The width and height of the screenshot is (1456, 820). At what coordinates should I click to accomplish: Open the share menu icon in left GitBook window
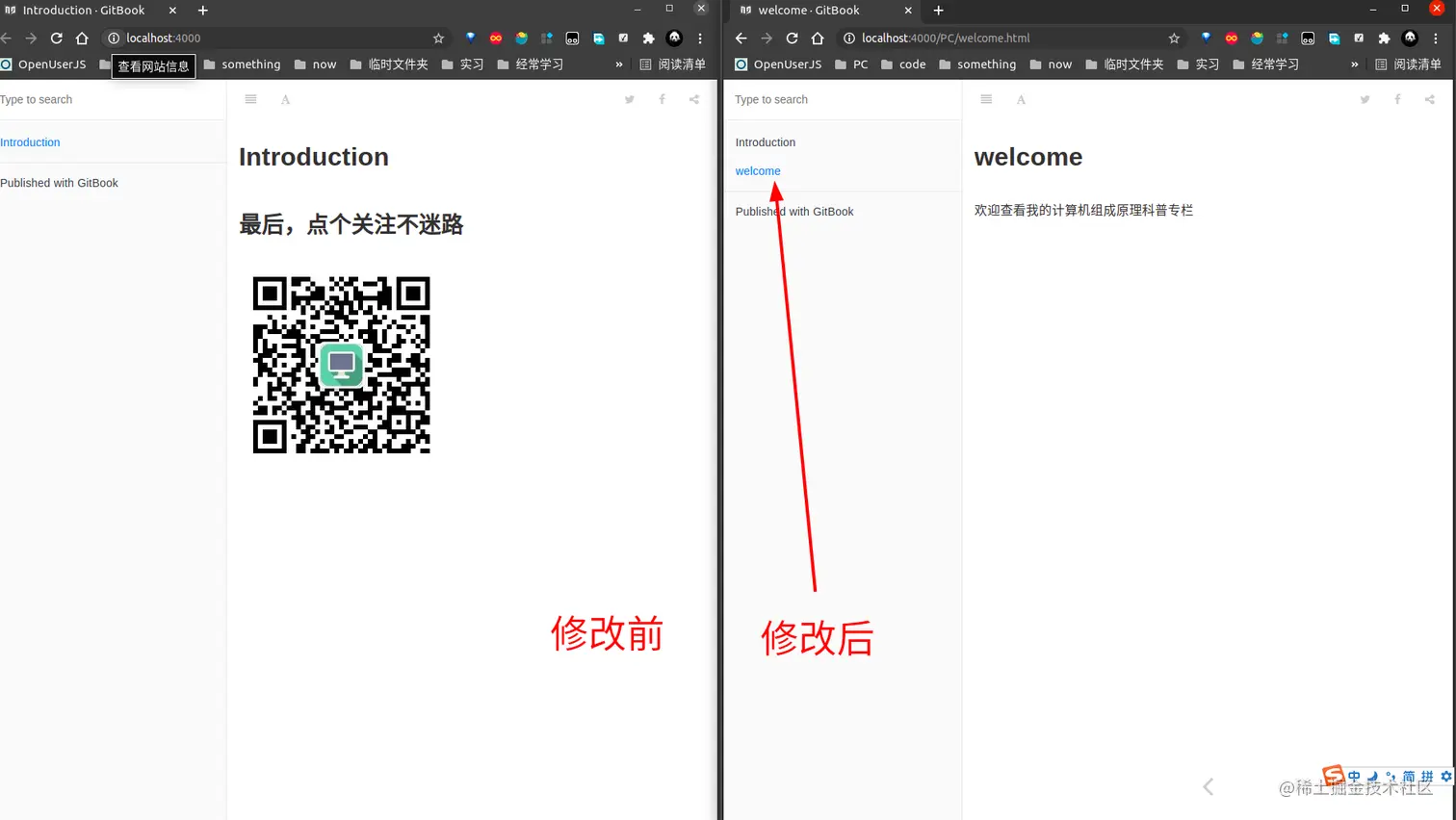click(694, 99)
